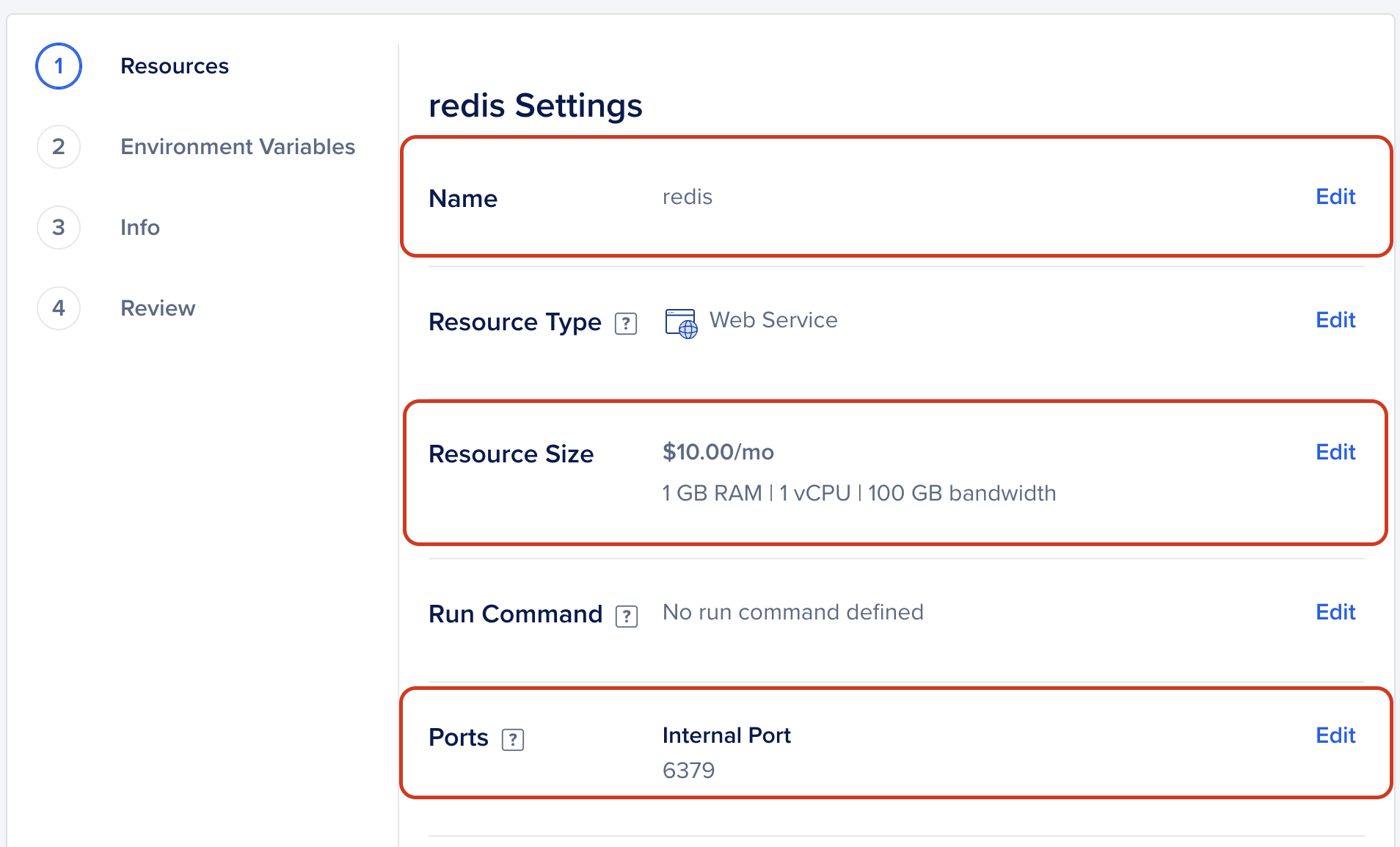Click the Run Command help icon
1400x847 pixels.
pyautogui.click(x=627, y=615)
